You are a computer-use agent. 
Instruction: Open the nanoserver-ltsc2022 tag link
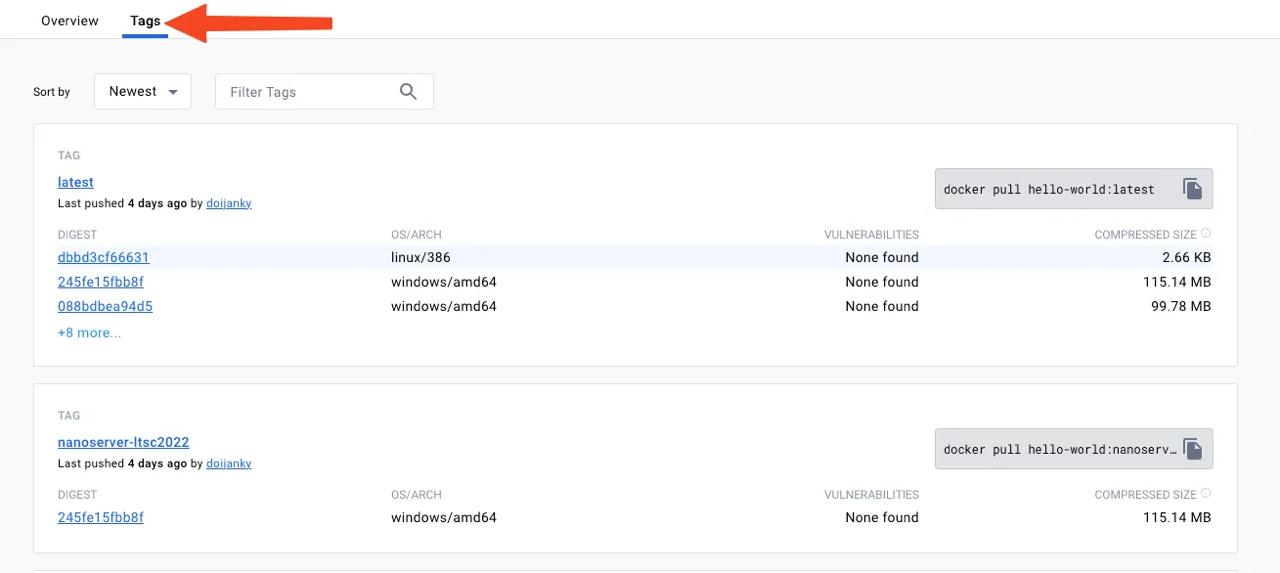[x=123, y=442]
